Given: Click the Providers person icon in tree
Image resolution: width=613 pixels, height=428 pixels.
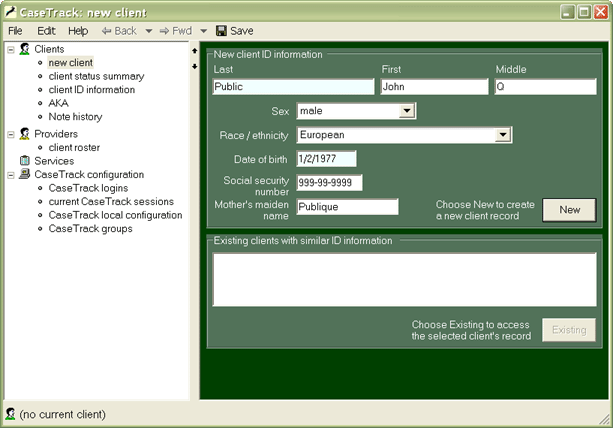Looking at the screenshot, I should (25, 134).
